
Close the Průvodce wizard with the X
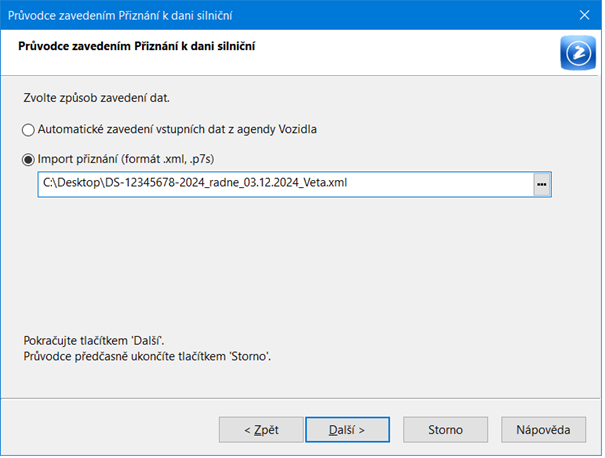(584, 15)
